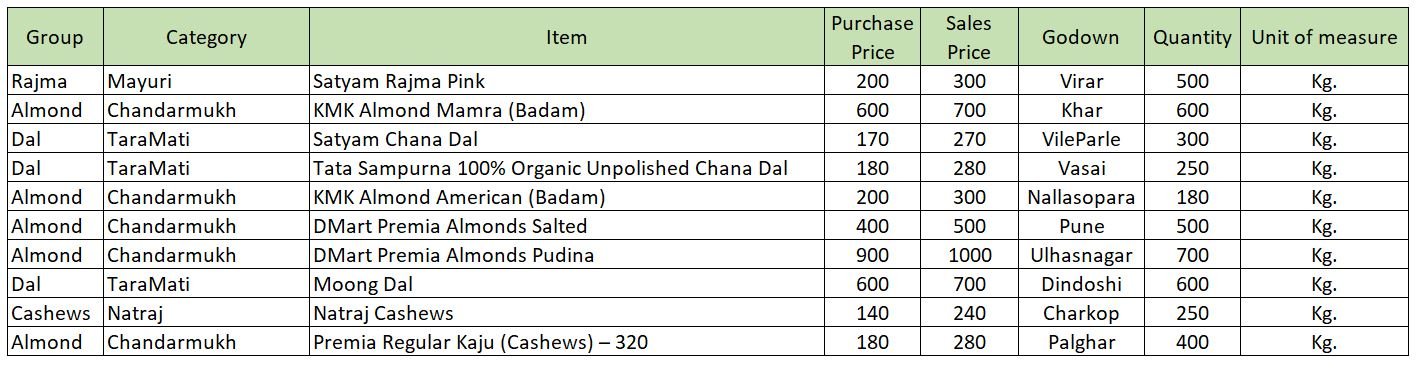Click the Item column header cell

[x=567, y=37]
